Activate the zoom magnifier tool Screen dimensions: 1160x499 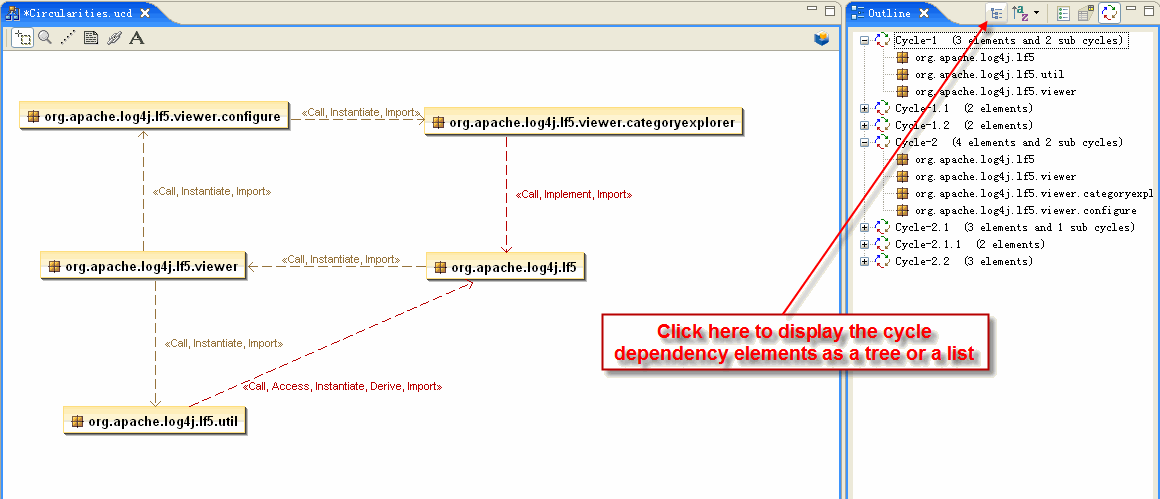(x=45, y=38)
